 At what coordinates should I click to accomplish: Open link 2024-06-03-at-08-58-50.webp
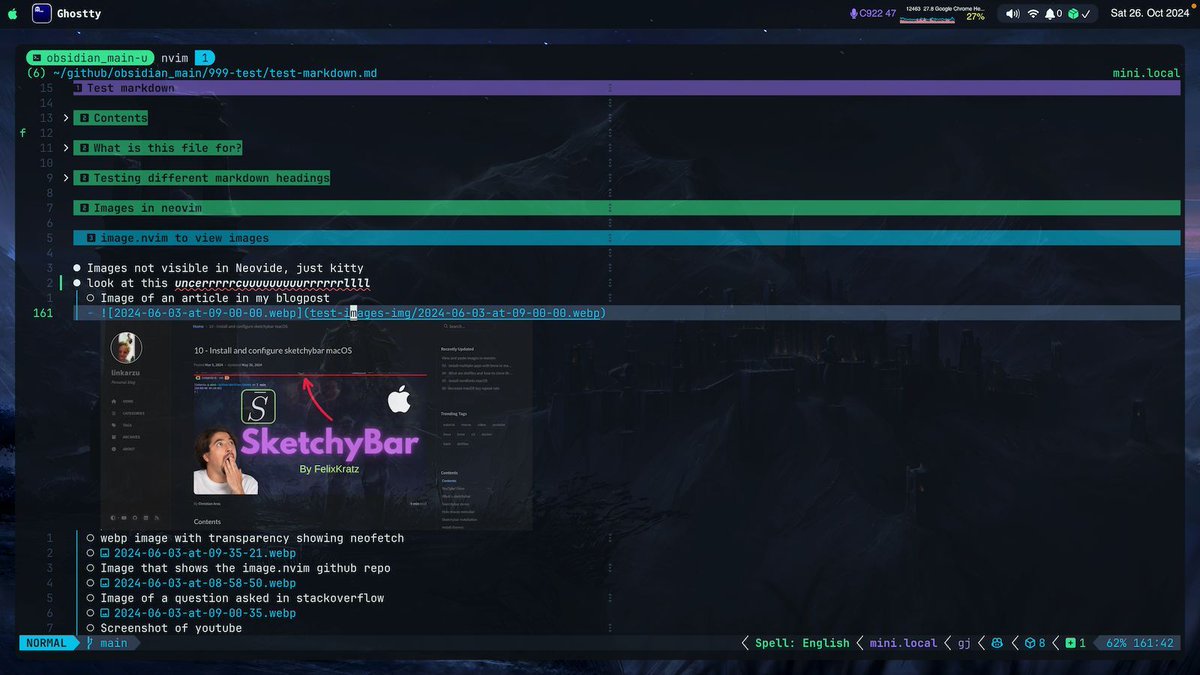205,583
